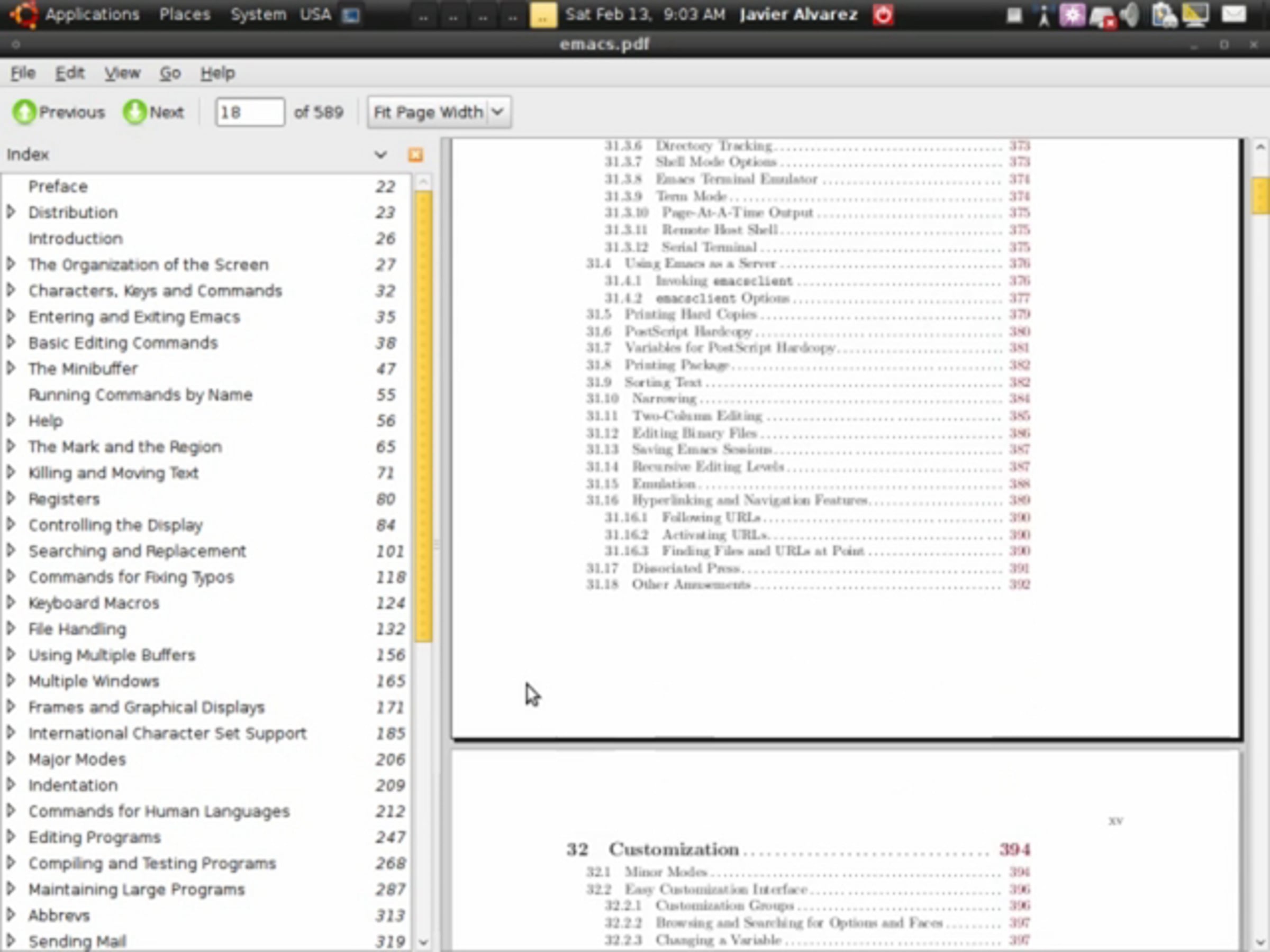Expand The Minibuffer index entry
Viewport: 1270px width, 952px height.
(x=11, y=369)
